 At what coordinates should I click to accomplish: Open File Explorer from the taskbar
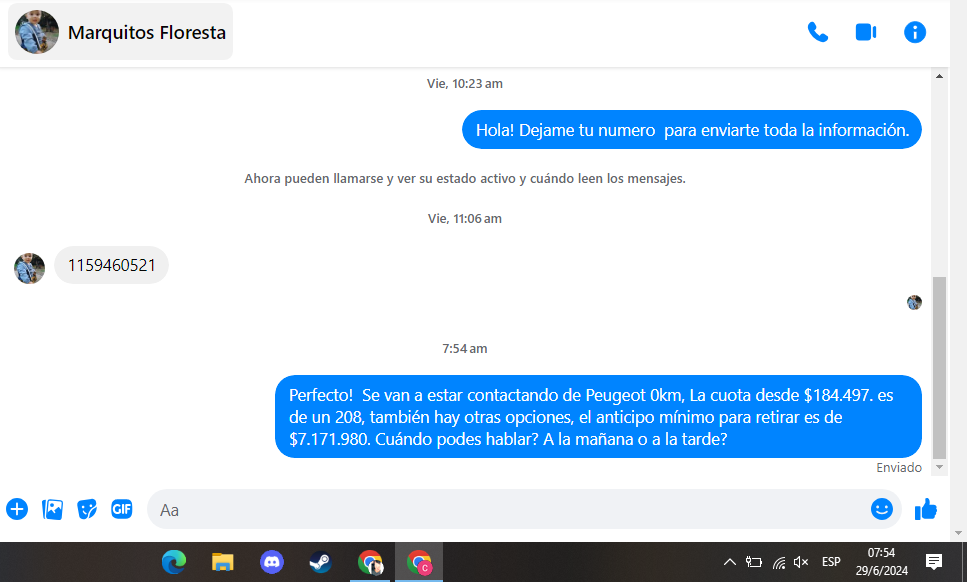(223, 562)
